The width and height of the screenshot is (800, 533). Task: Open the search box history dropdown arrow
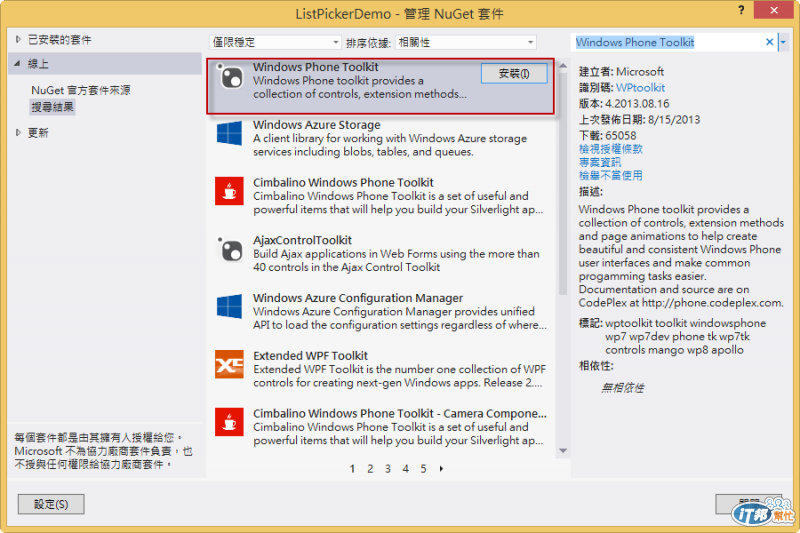click(x=783, y=42)
